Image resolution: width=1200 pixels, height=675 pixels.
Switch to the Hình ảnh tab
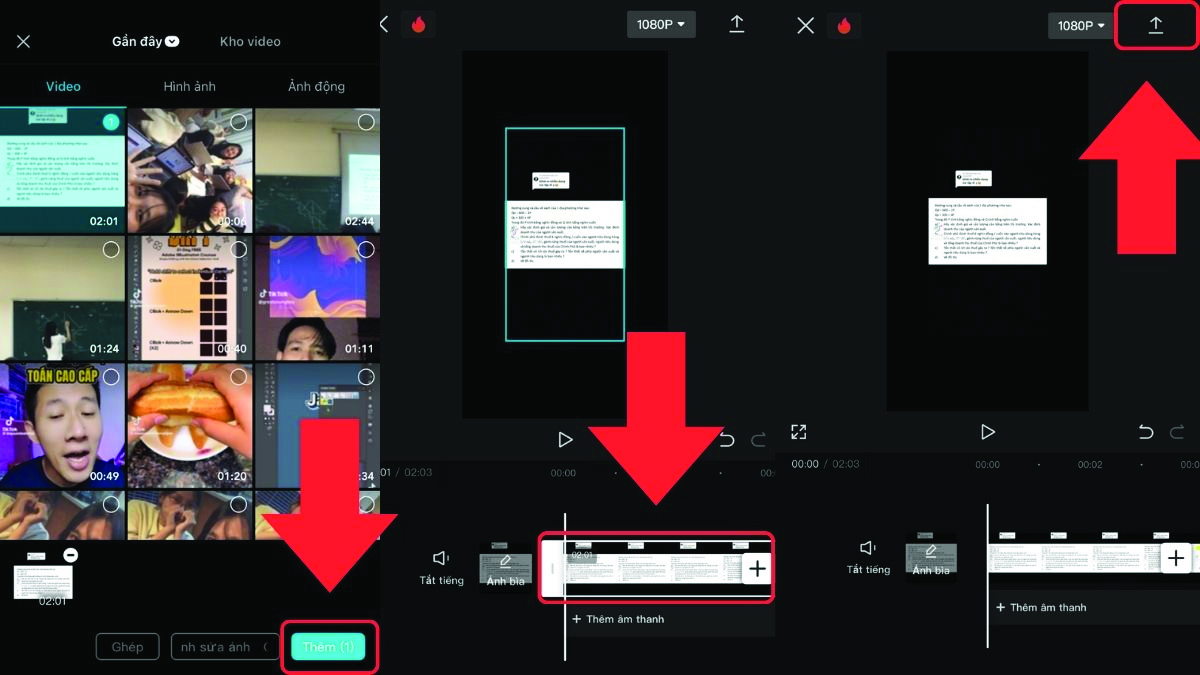(x=190, y=86)
